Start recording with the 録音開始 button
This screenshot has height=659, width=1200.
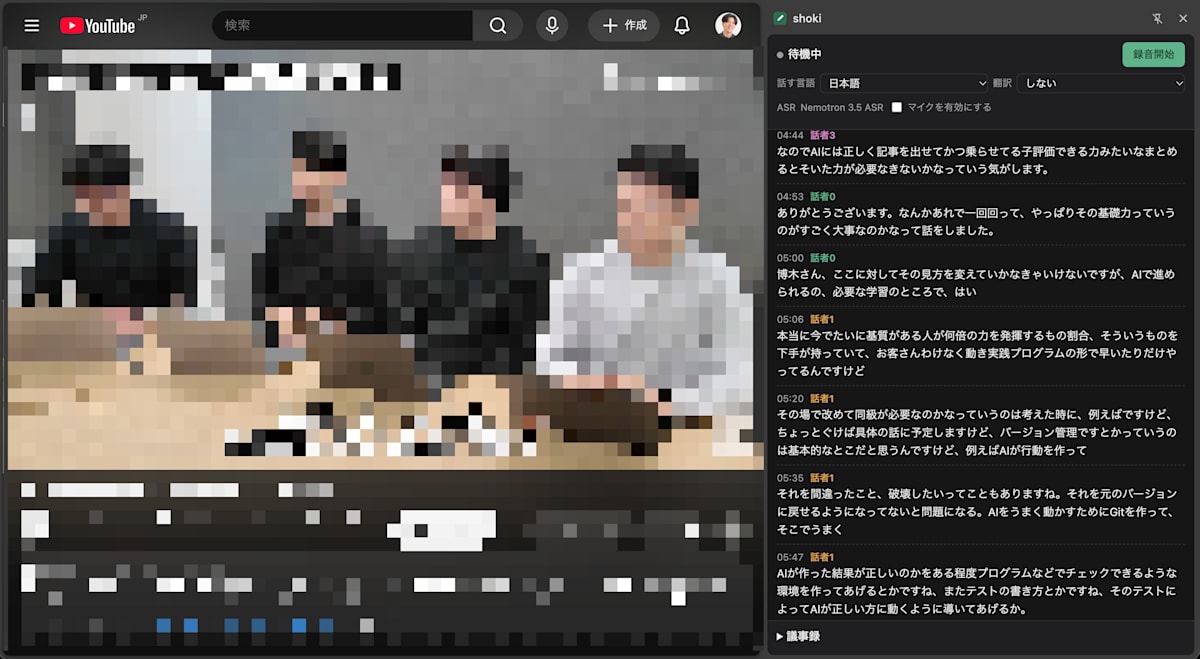(x=1153, y=54)
